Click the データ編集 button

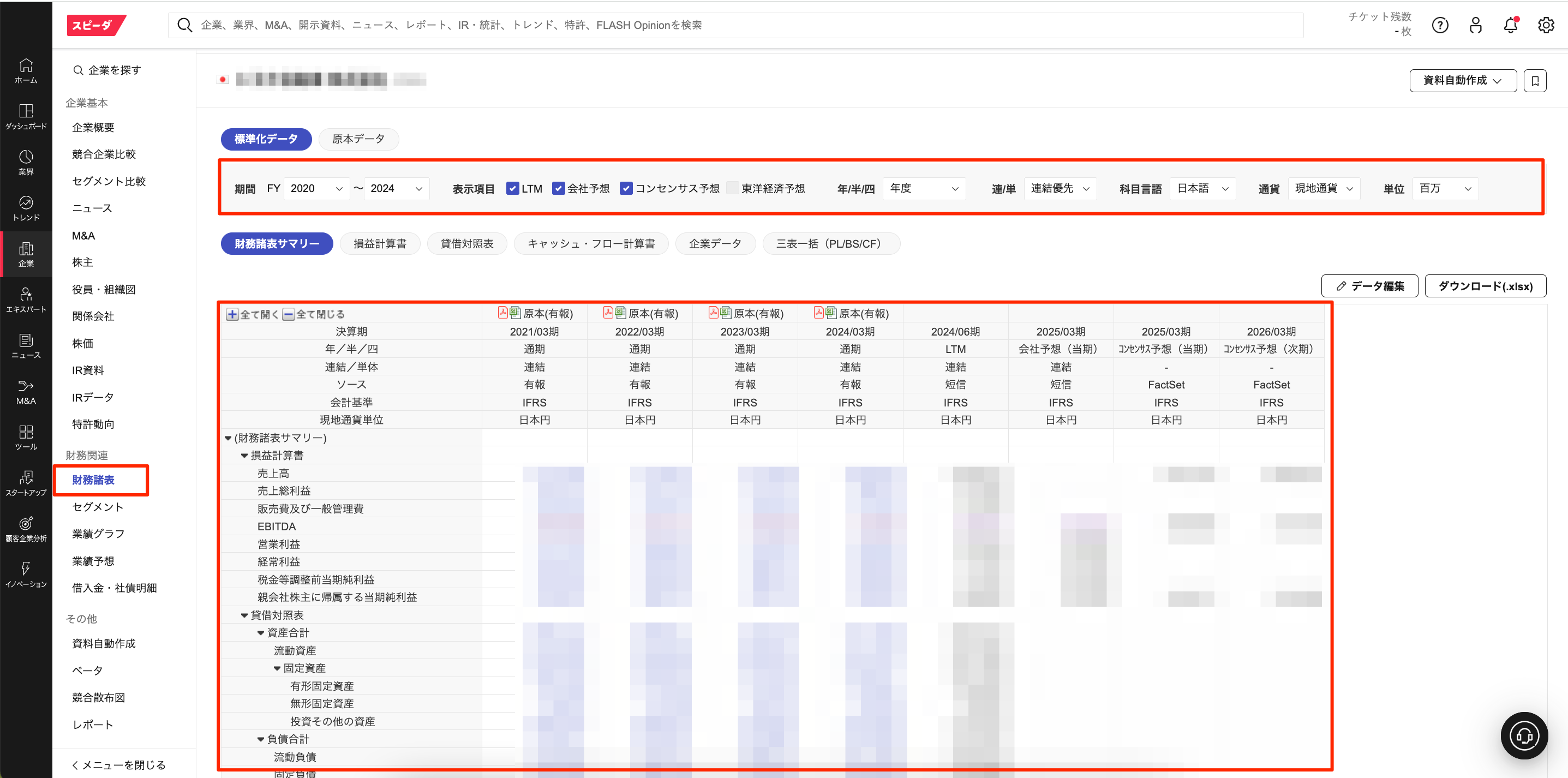(1369, 286)
